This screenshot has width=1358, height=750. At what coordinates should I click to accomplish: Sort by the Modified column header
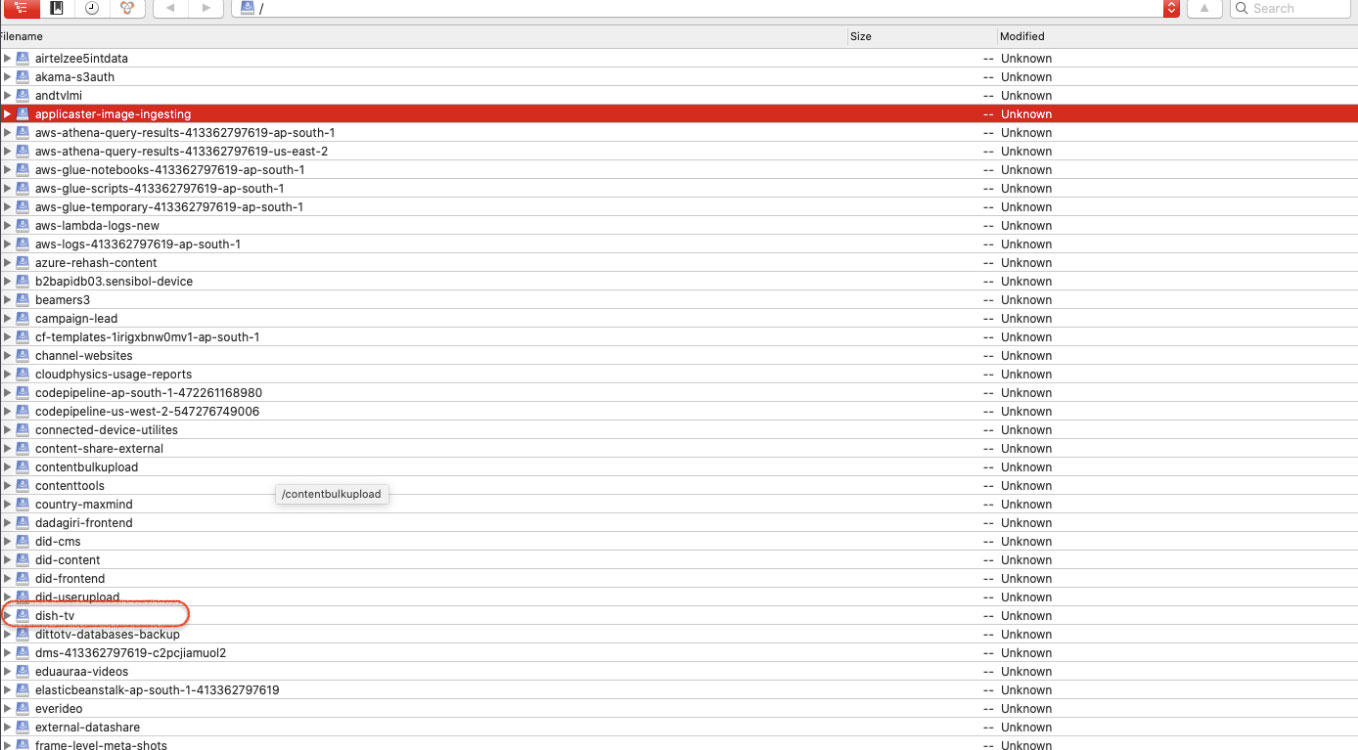(x=1177, y=36)
